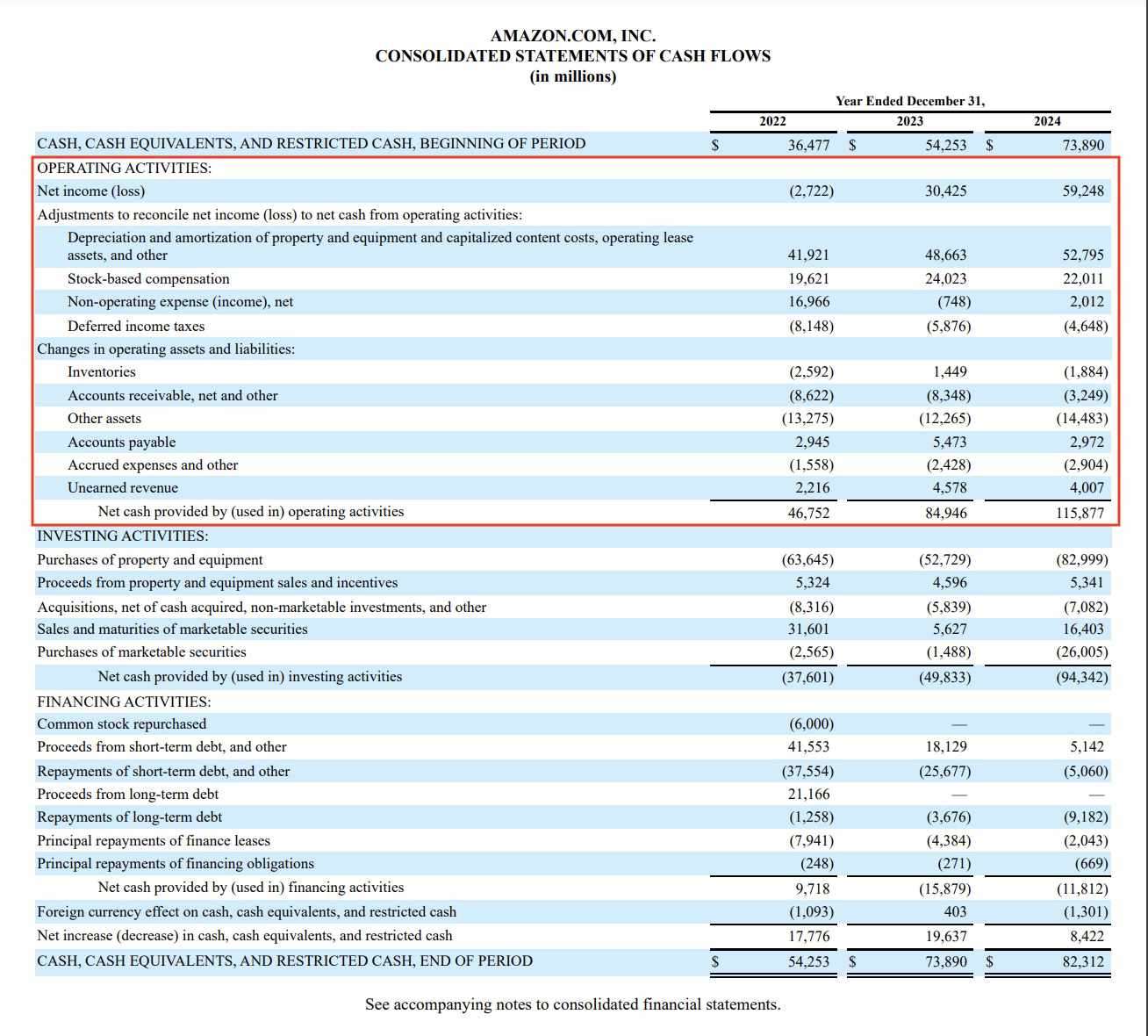Click operating cash flow total 115,877
The height and width of the screenshot is (1036, 1148).
[x=1080, y=513]
